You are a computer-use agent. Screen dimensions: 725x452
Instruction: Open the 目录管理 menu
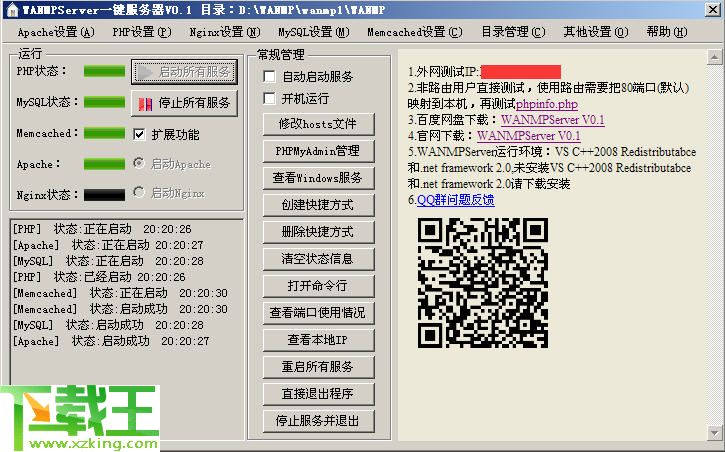[513, 32]
